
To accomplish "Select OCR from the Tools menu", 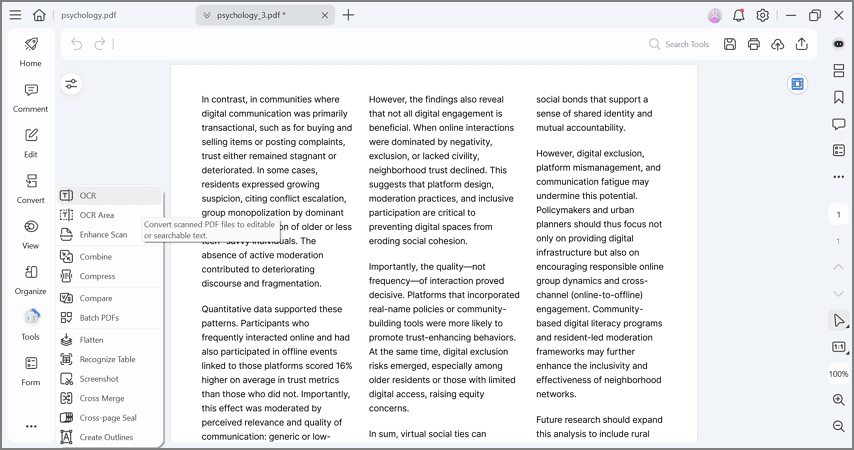I will 109,196.
